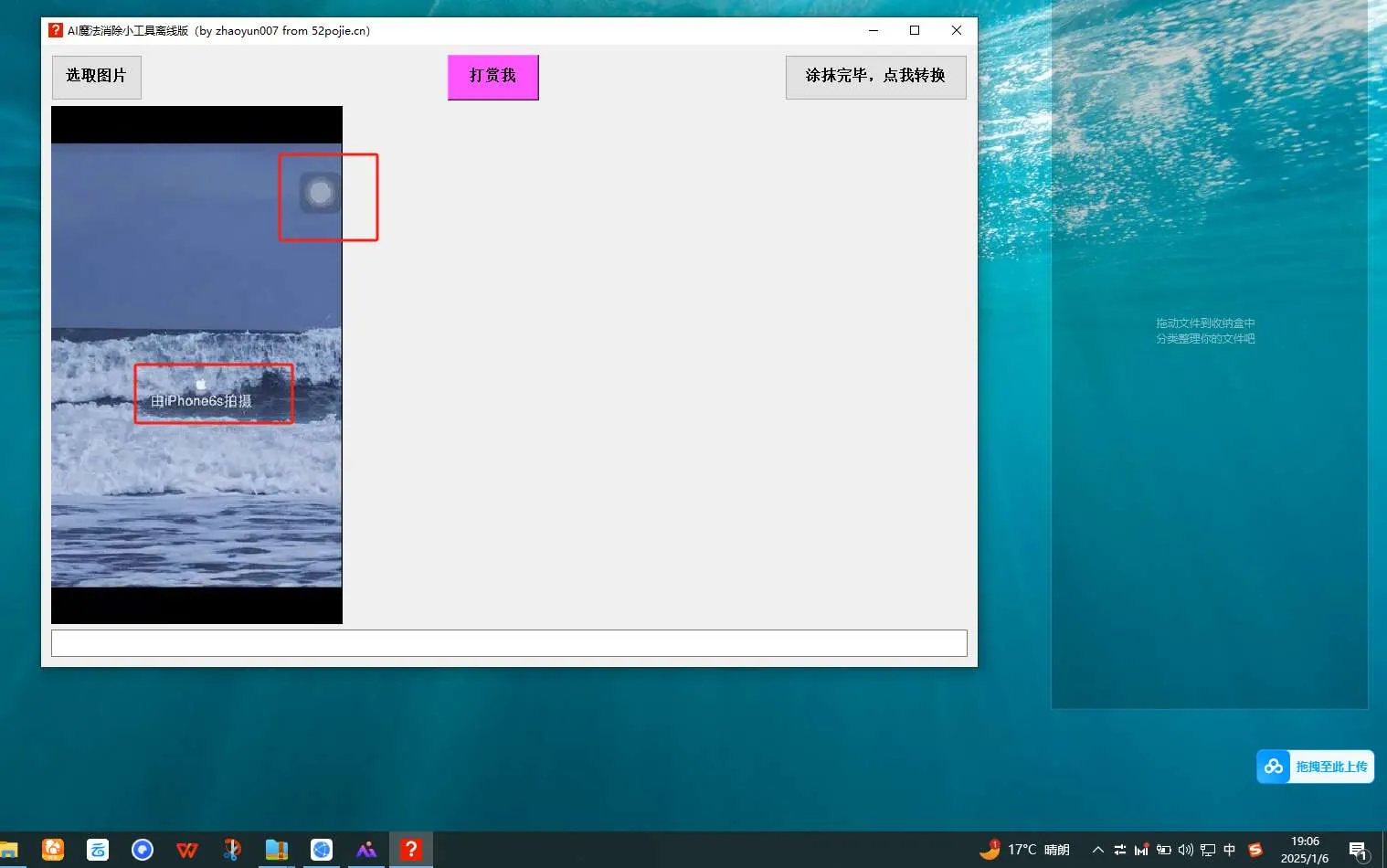Click 选取图片 to pick an image

(x=96, y=77)
